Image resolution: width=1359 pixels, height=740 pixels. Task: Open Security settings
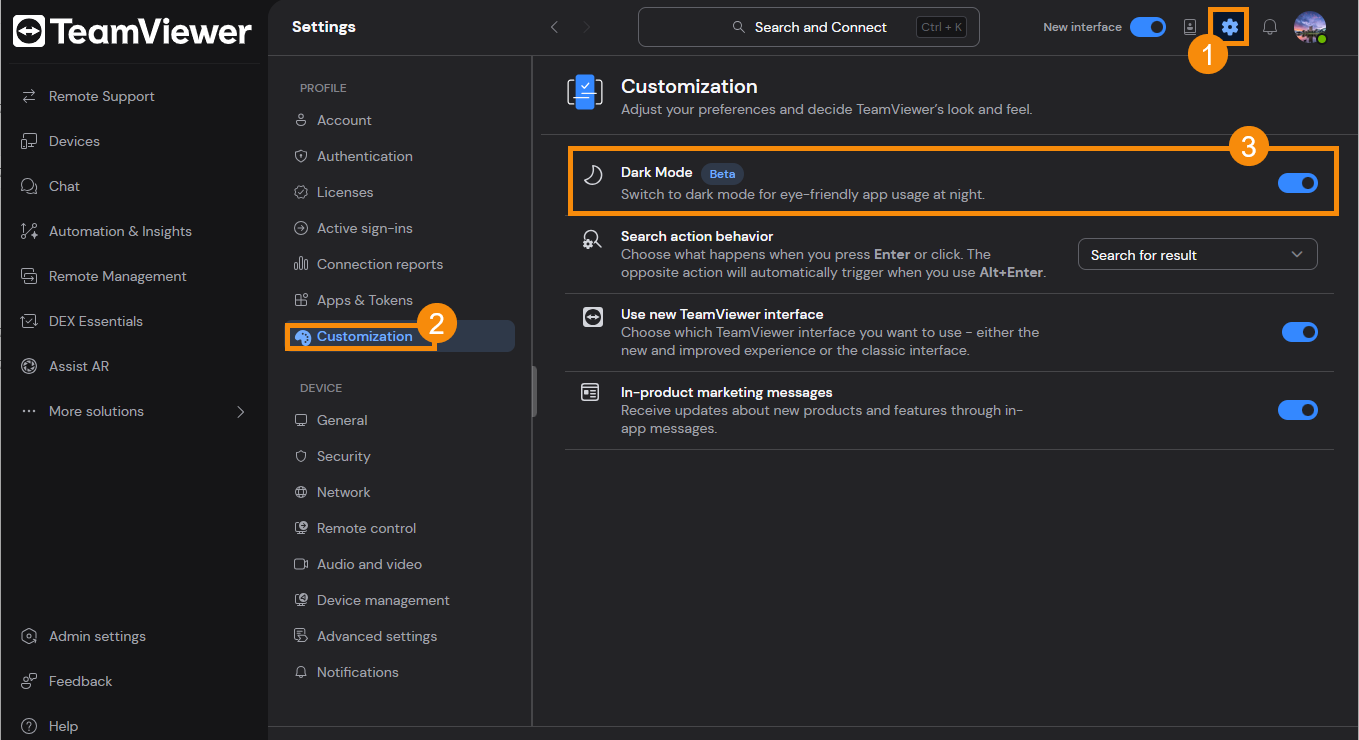(343, 456)
